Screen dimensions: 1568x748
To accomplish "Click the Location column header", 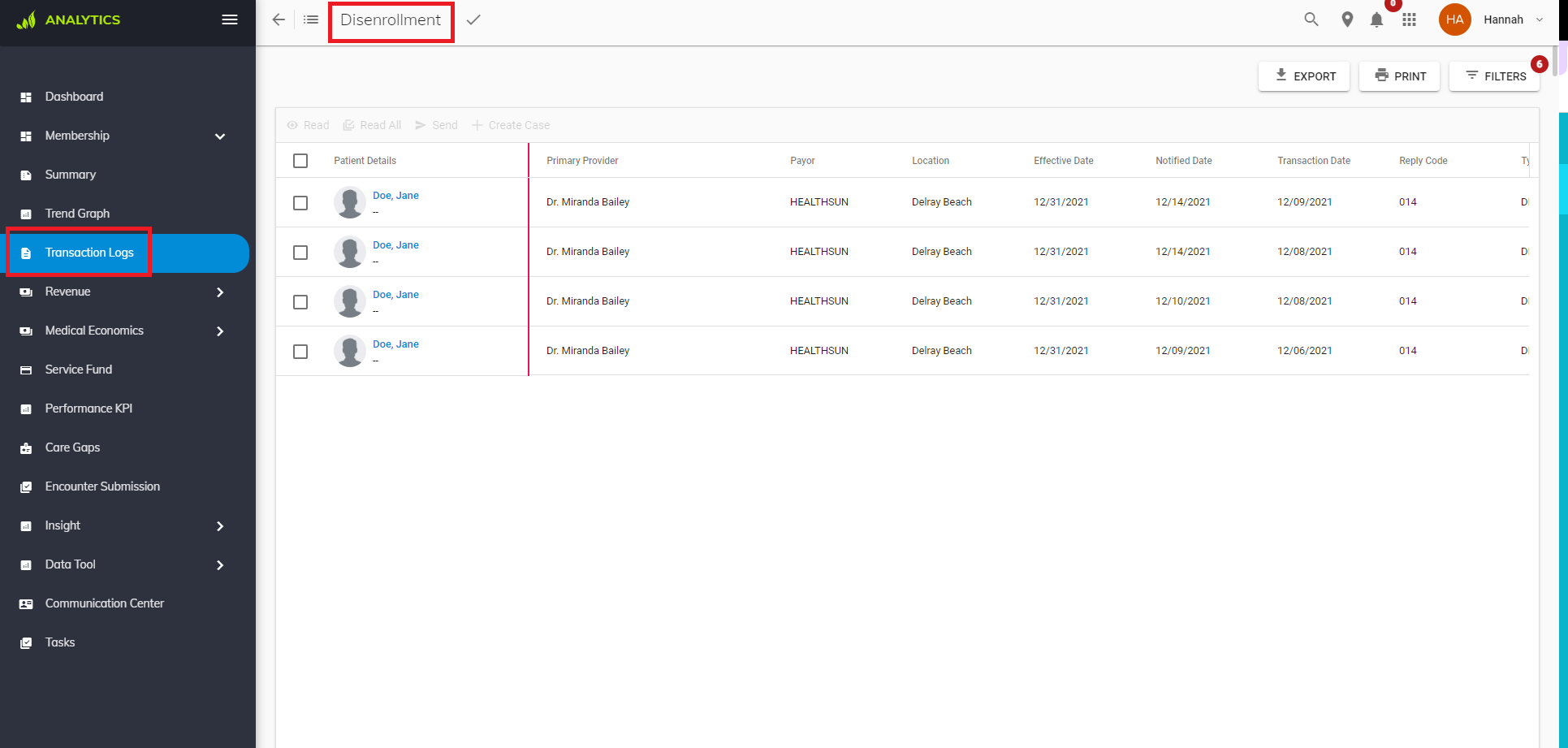I will coord(931,161).
